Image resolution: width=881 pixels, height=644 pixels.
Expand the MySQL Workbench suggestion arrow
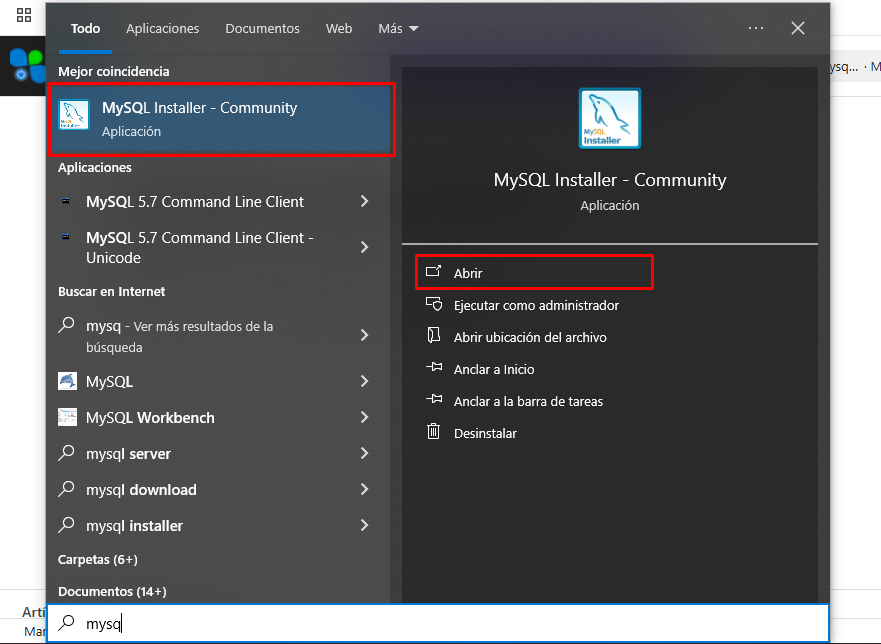(365, 418)
